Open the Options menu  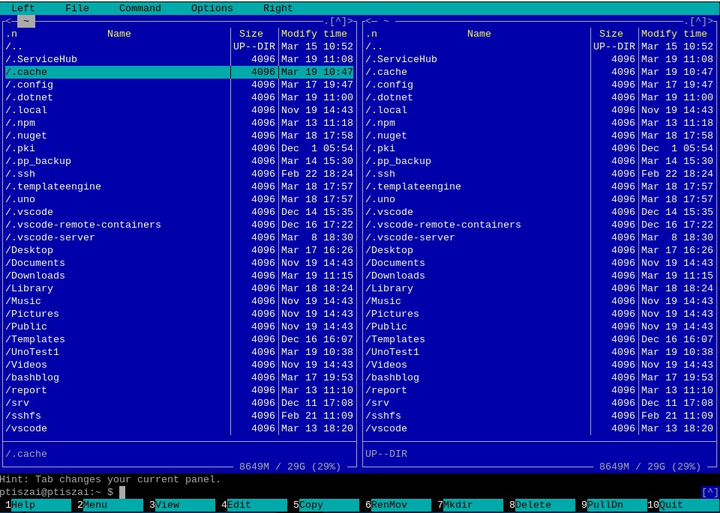(x=212, y=8)
